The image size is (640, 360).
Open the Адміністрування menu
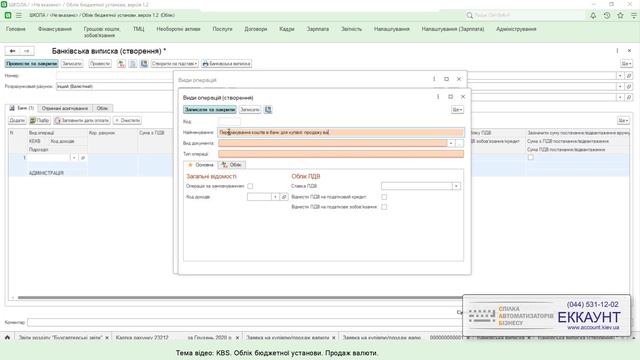tap(516, 29)
